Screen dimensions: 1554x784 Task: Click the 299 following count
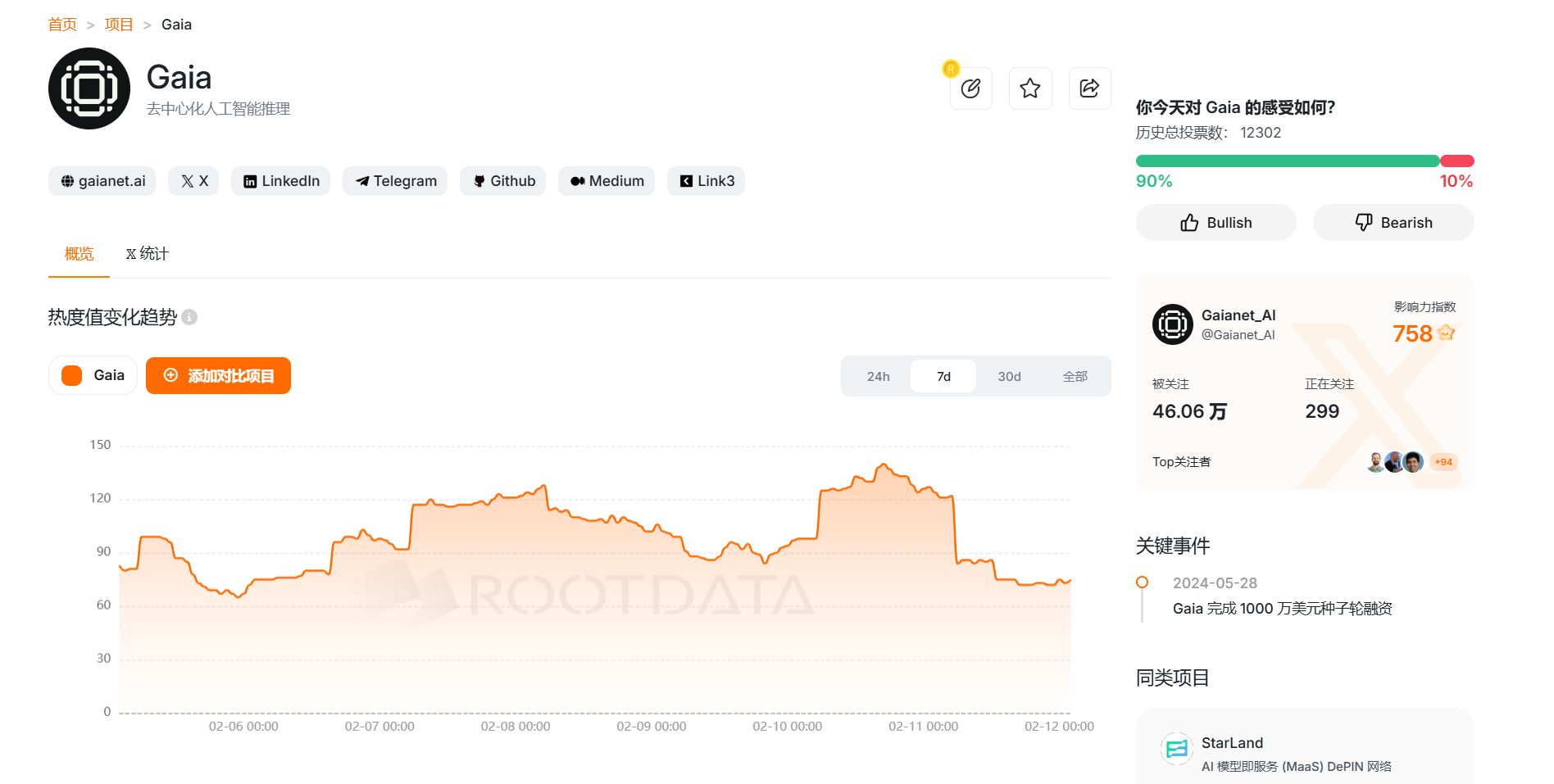point(1322,411)
